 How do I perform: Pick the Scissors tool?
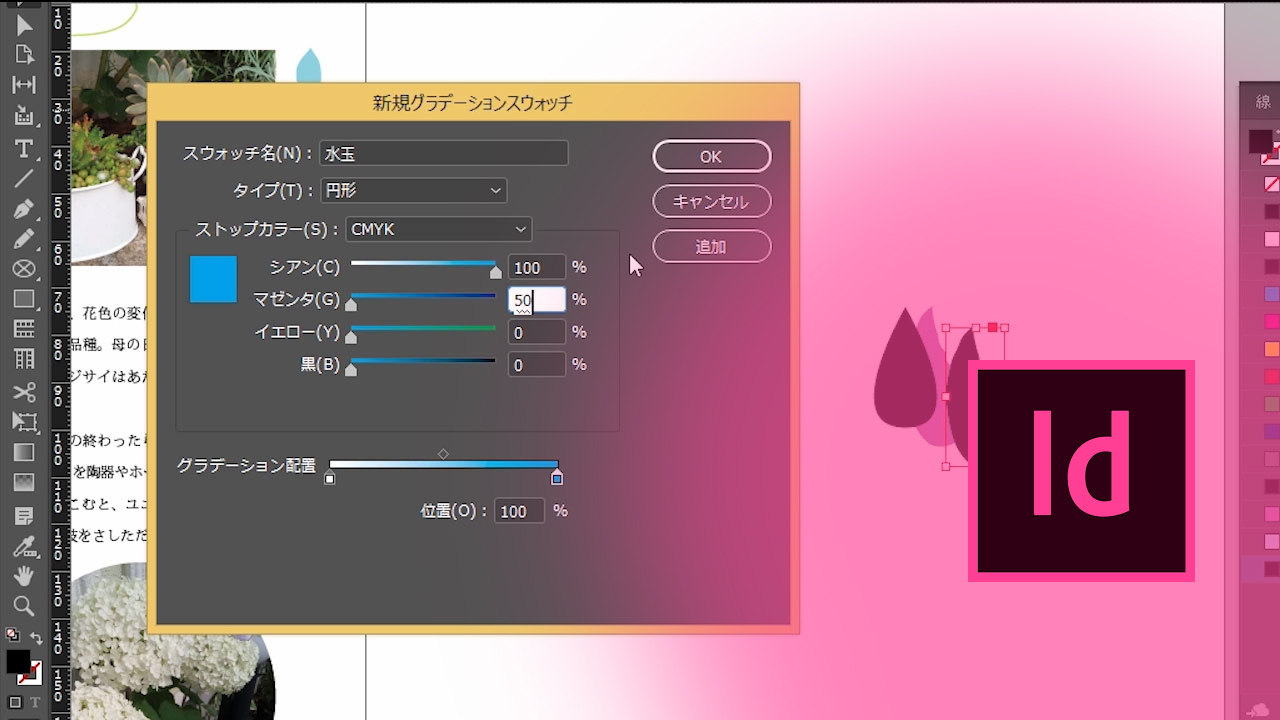coord(23,392)
